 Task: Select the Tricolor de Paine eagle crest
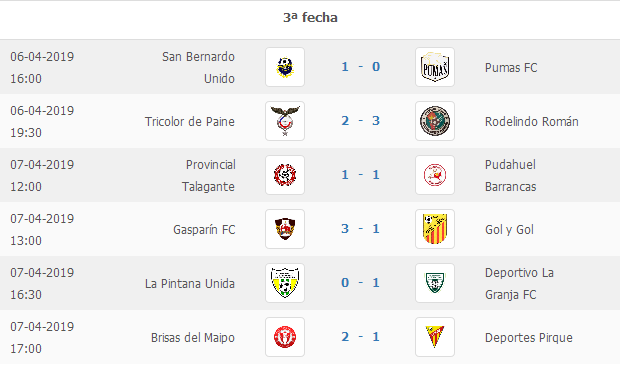coord(285,121)
